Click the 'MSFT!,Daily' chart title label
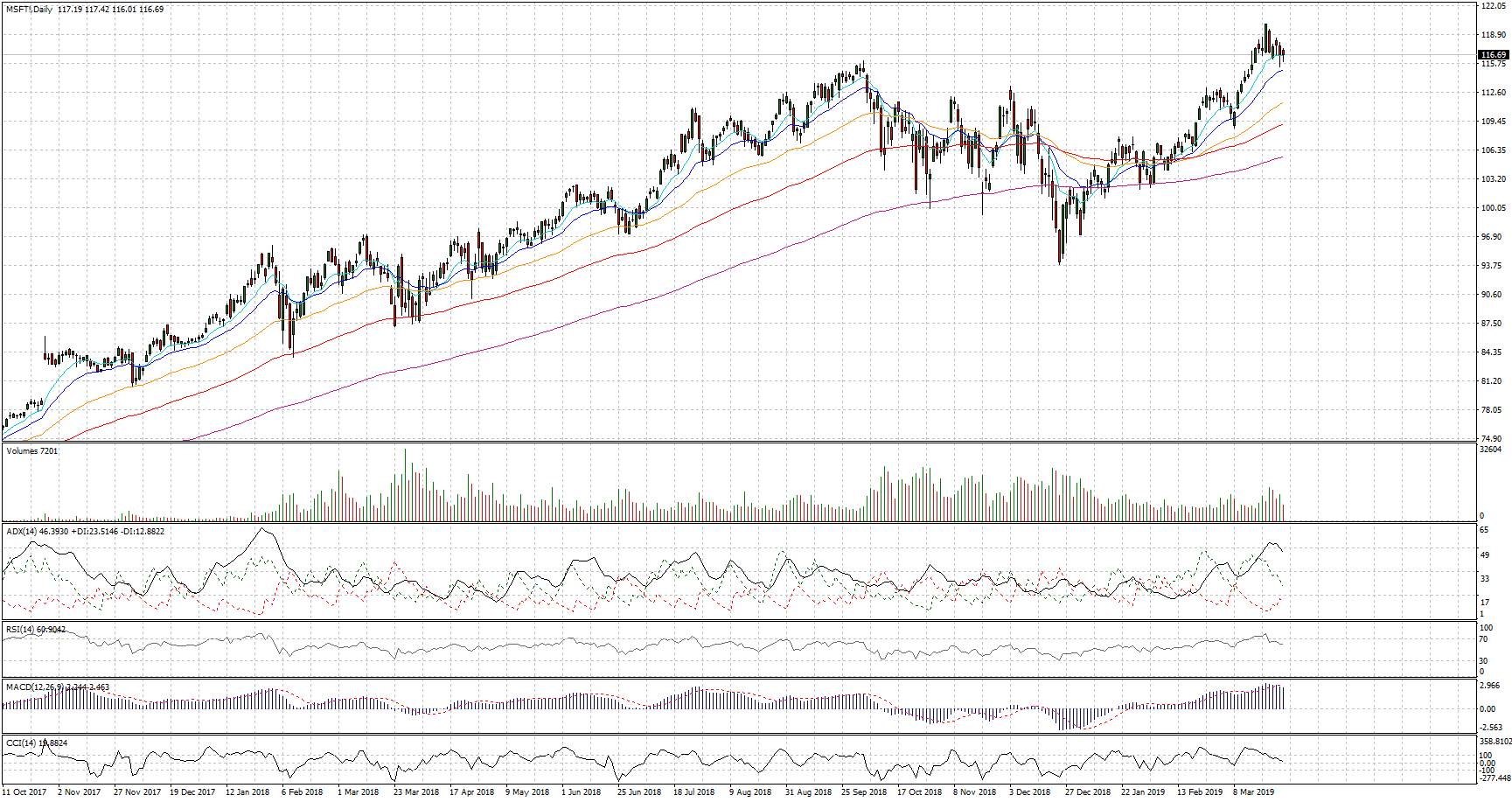 coord(30,10)
